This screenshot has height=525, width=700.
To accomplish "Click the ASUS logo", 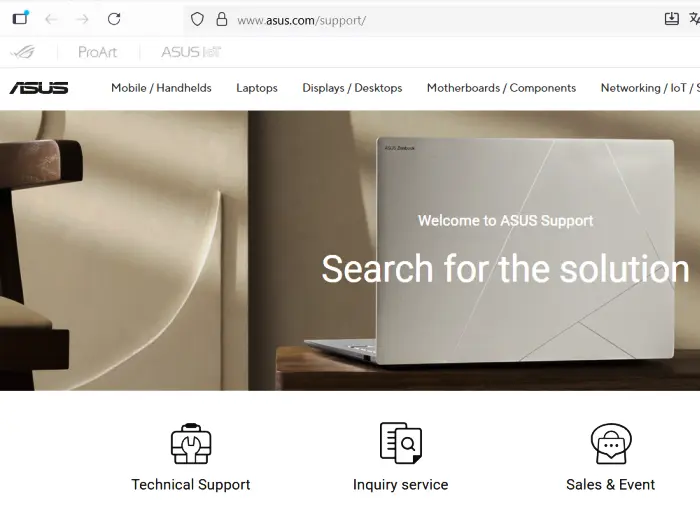I will [x=39, y=88].
